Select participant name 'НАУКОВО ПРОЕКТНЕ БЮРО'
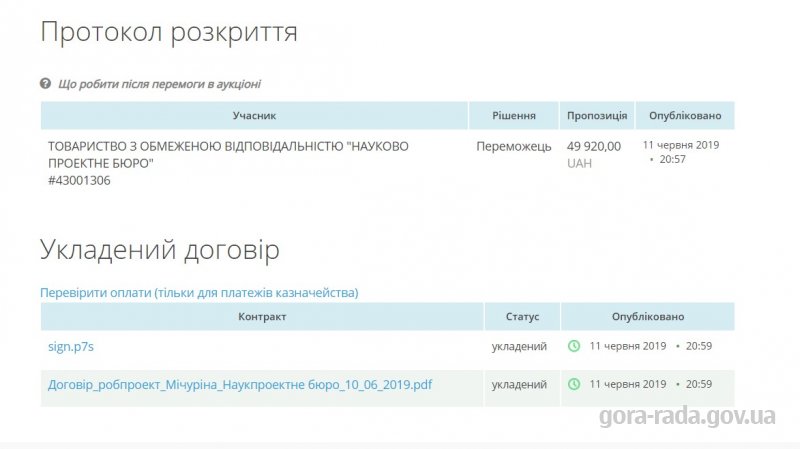Screen dimensions: 800x449 click(228, 155)
